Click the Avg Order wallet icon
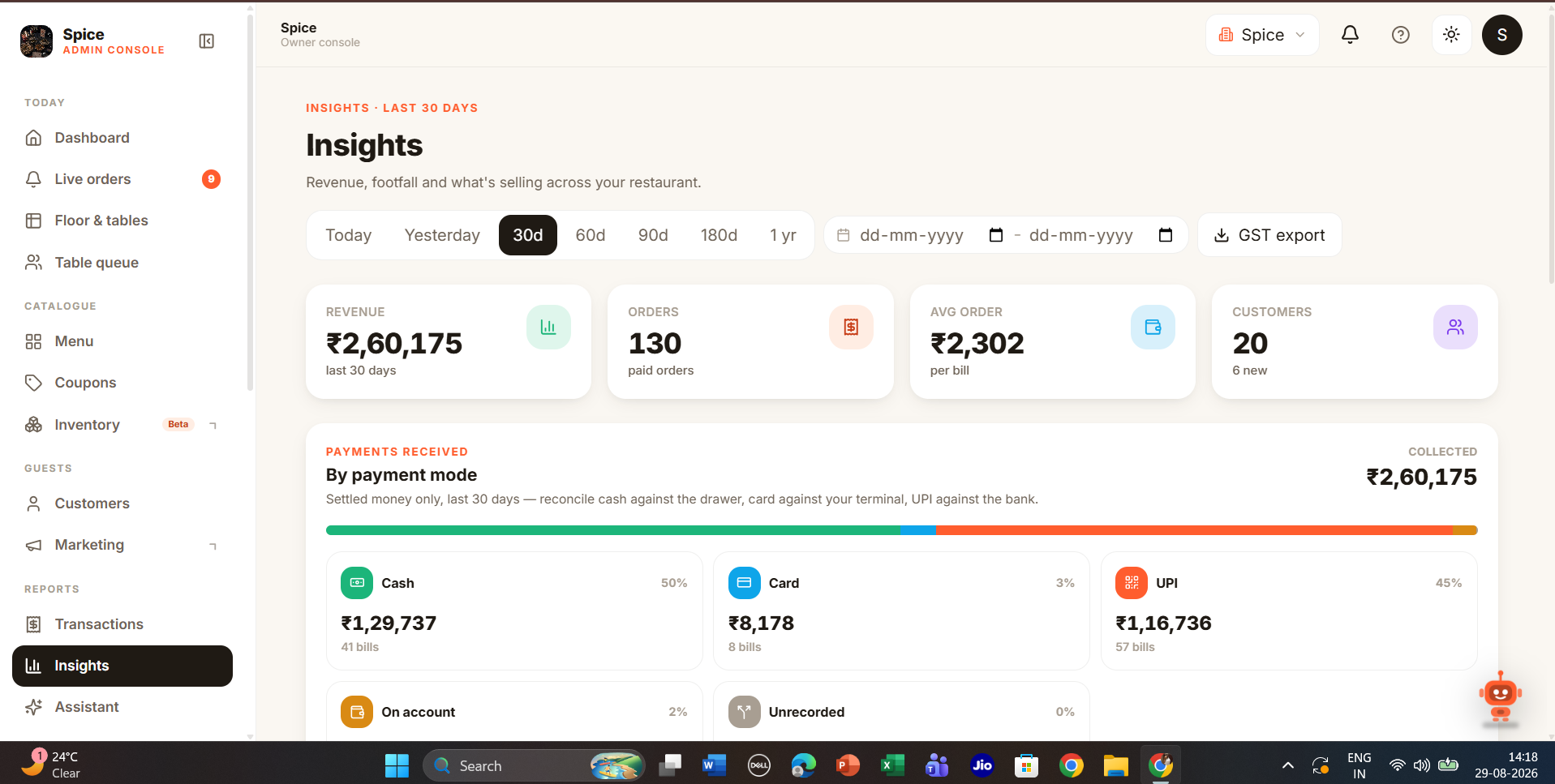The image size is (1555, 784). [1153, 327]
